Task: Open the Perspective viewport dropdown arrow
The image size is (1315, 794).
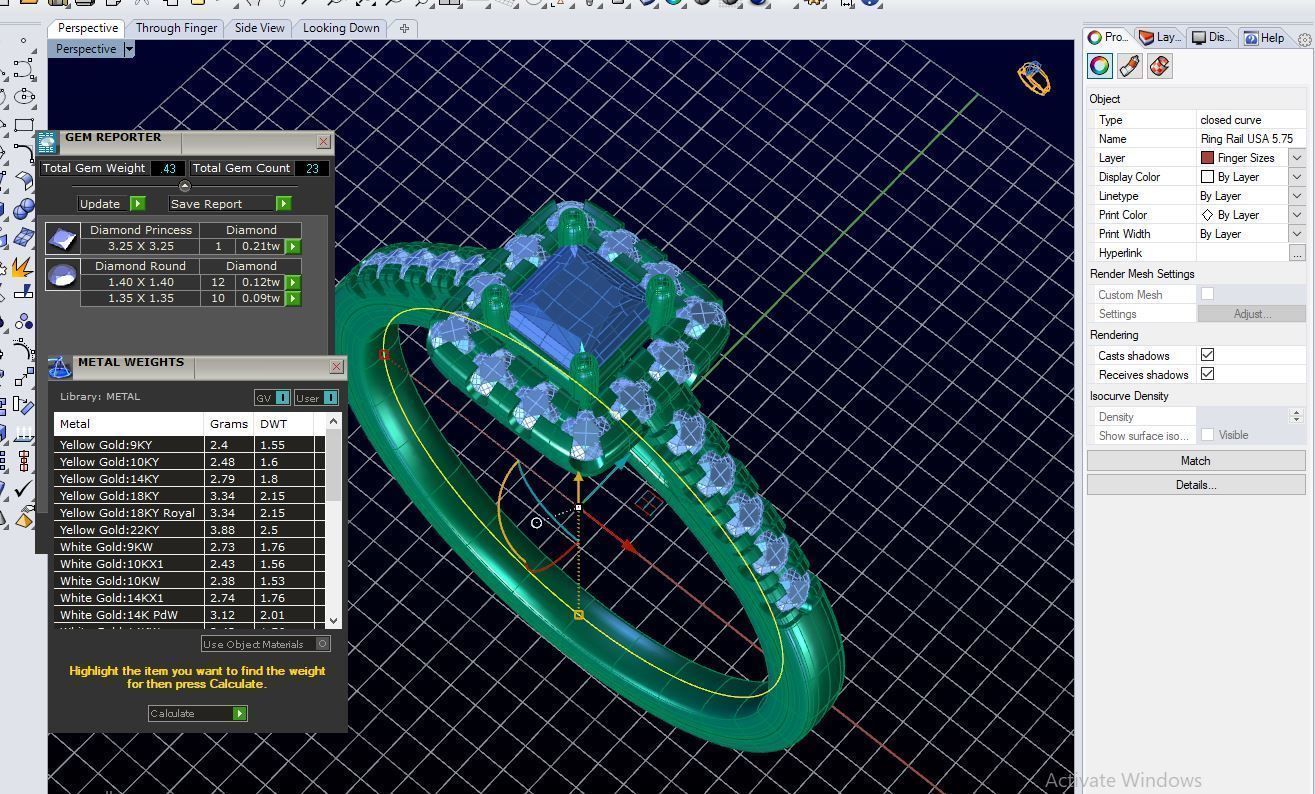Action: [129, 49]
